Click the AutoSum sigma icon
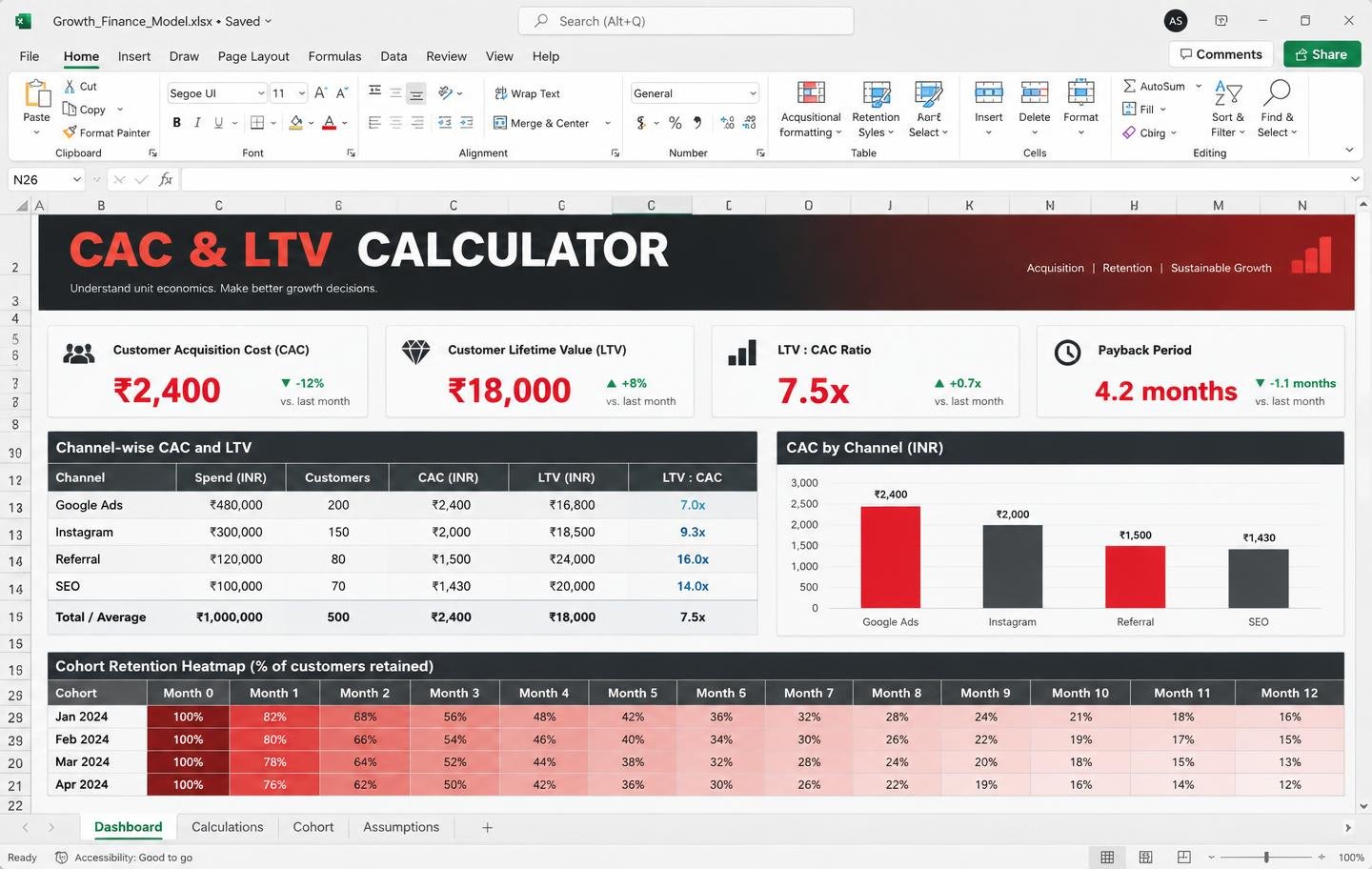 [1129, 86]
